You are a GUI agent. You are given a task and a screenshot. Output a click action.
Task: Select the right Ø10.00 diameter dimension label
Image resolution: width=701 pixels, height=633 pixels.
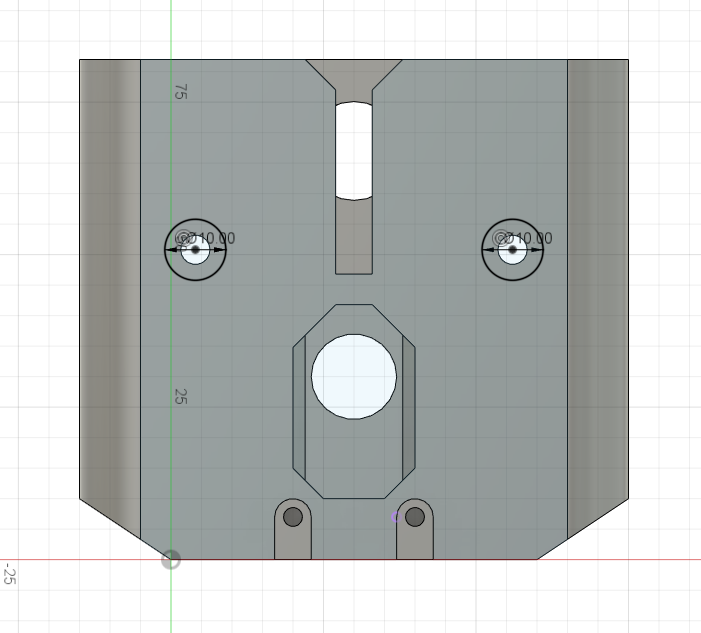(527, 238)
